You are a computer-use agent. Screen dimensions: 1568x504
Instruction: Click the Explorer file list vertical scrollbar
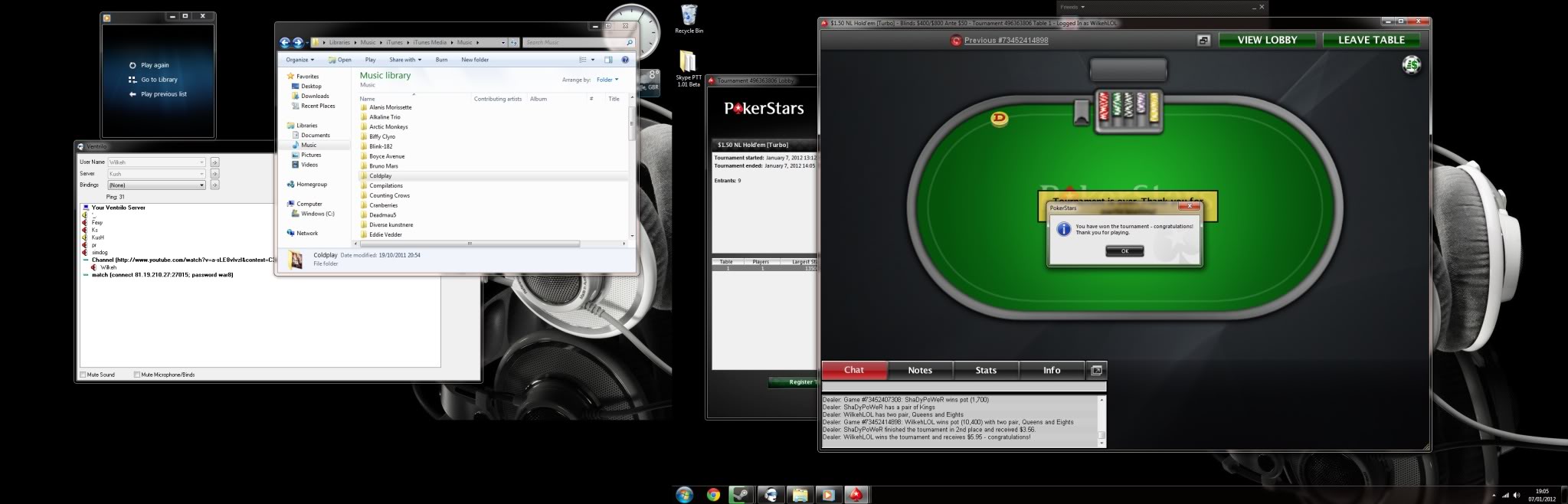coord(632,124)
